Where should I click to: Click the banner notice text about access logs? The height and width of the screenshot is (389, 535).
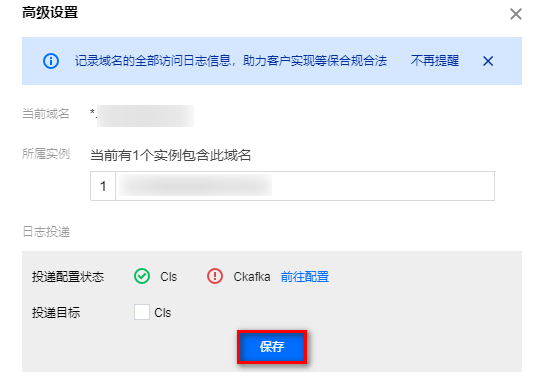(x=231, y=61)
